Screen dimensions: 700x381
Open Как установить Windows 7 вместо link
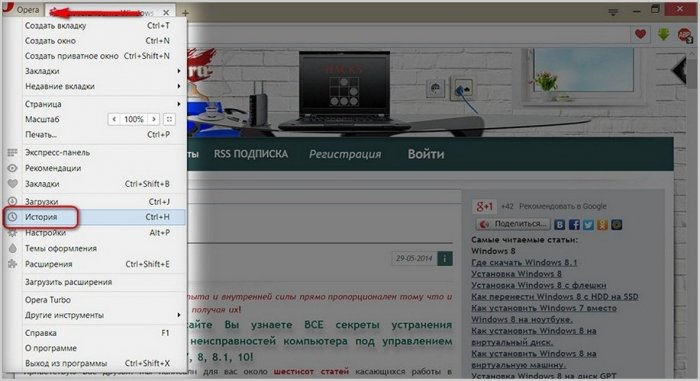point(544,308)
